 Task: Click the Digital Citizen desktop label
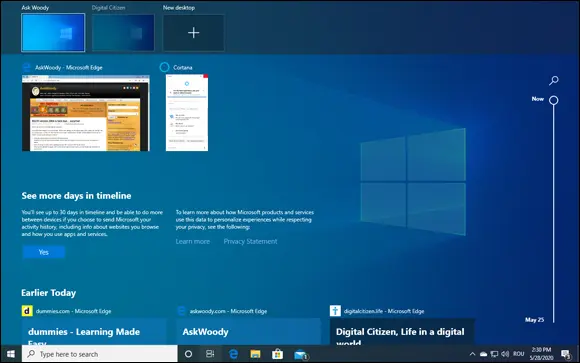pos(108,7)
